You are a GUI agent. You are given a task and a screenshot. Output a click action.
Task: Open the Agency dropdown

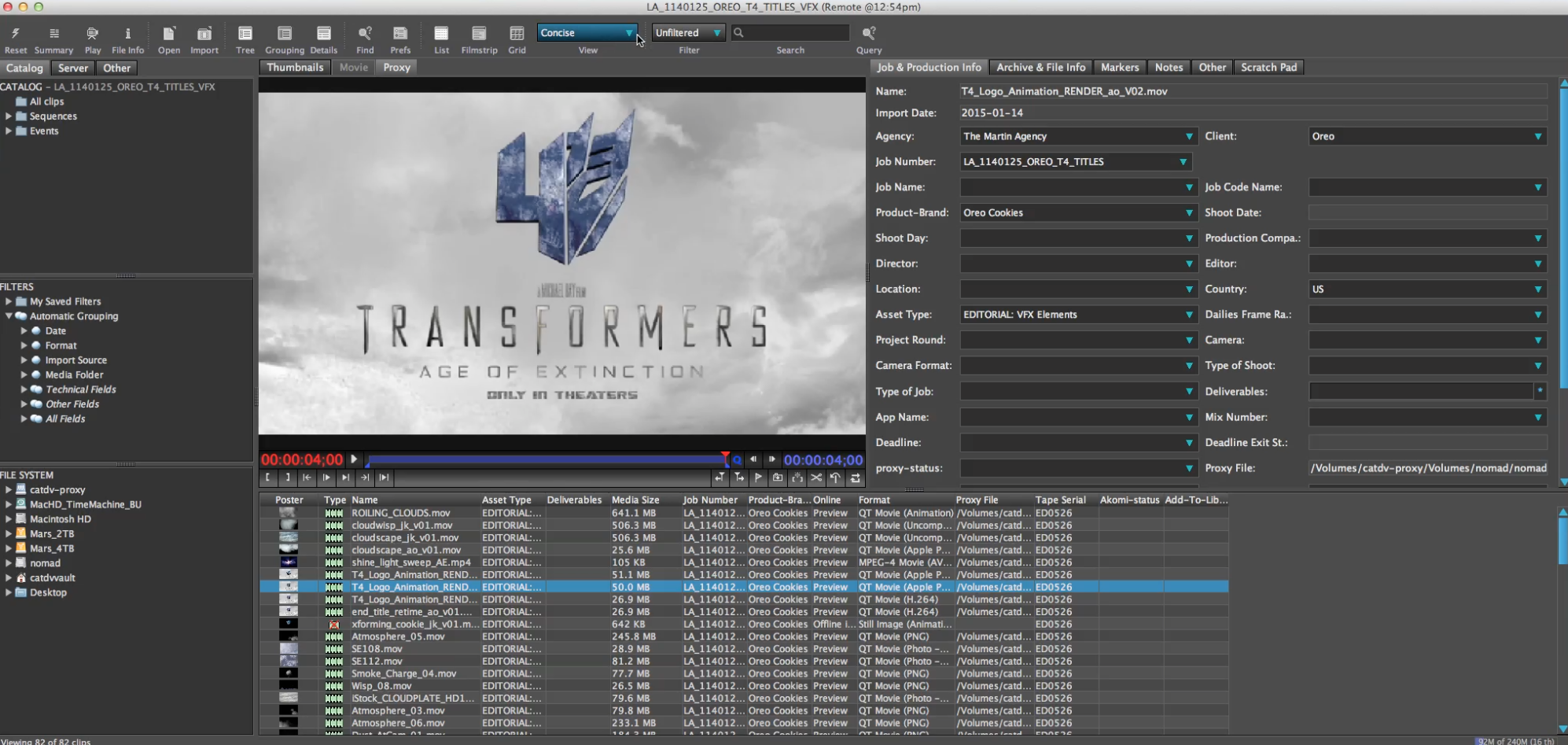point(1078,136)
